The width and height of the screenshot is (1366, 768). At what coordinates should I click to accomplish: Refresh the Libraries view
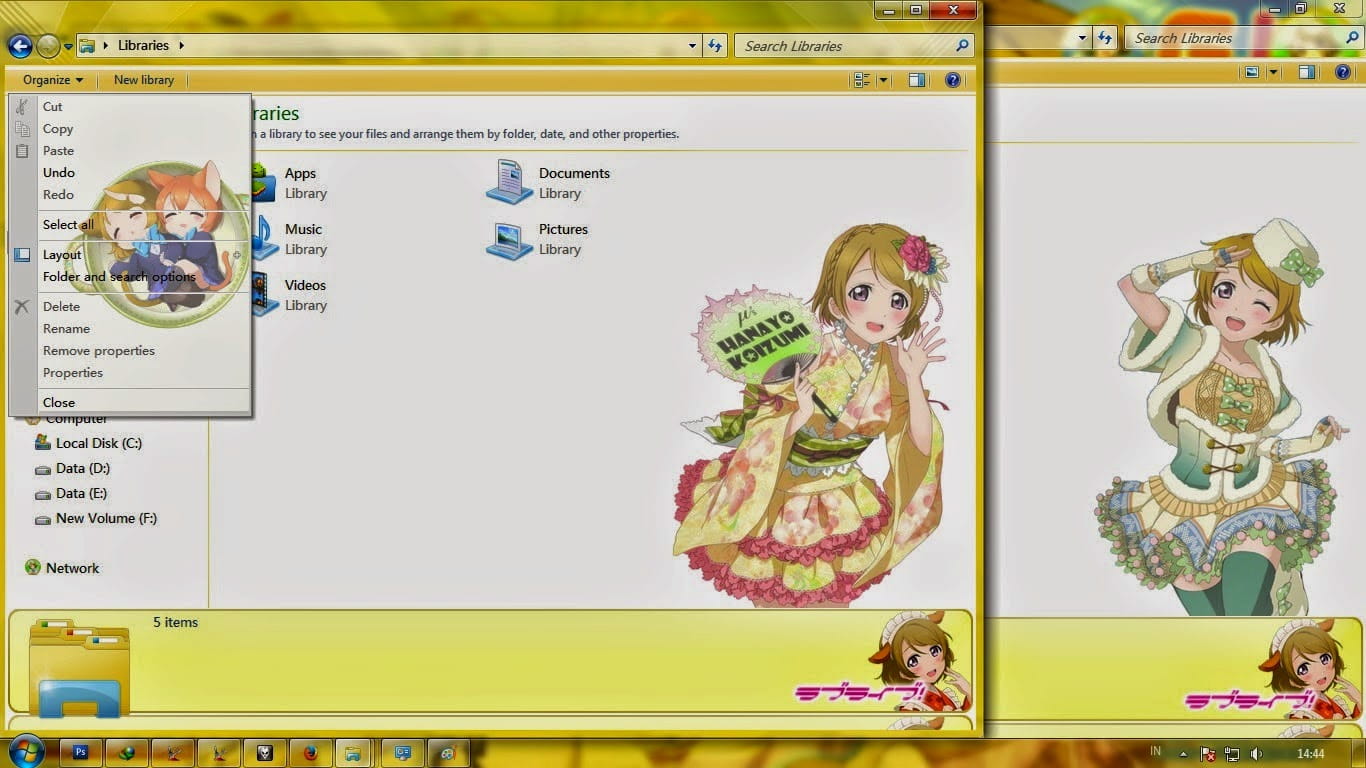point(715,45)
